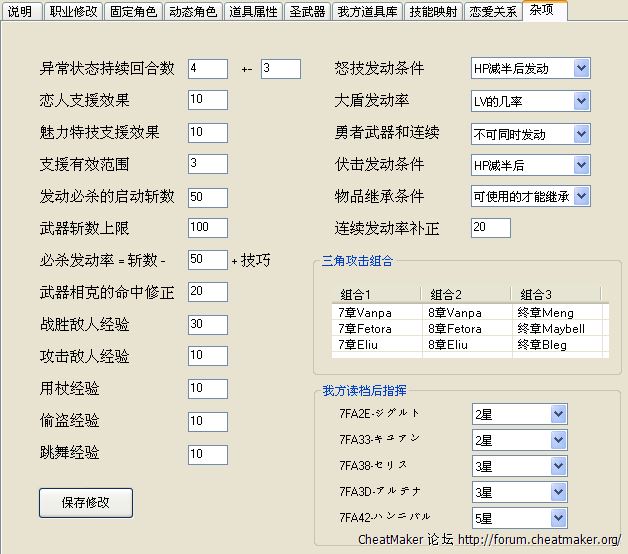Viewport: 628px width, 554px height.
Task: Select the 恋爱关系 tab
Action: 493,11
